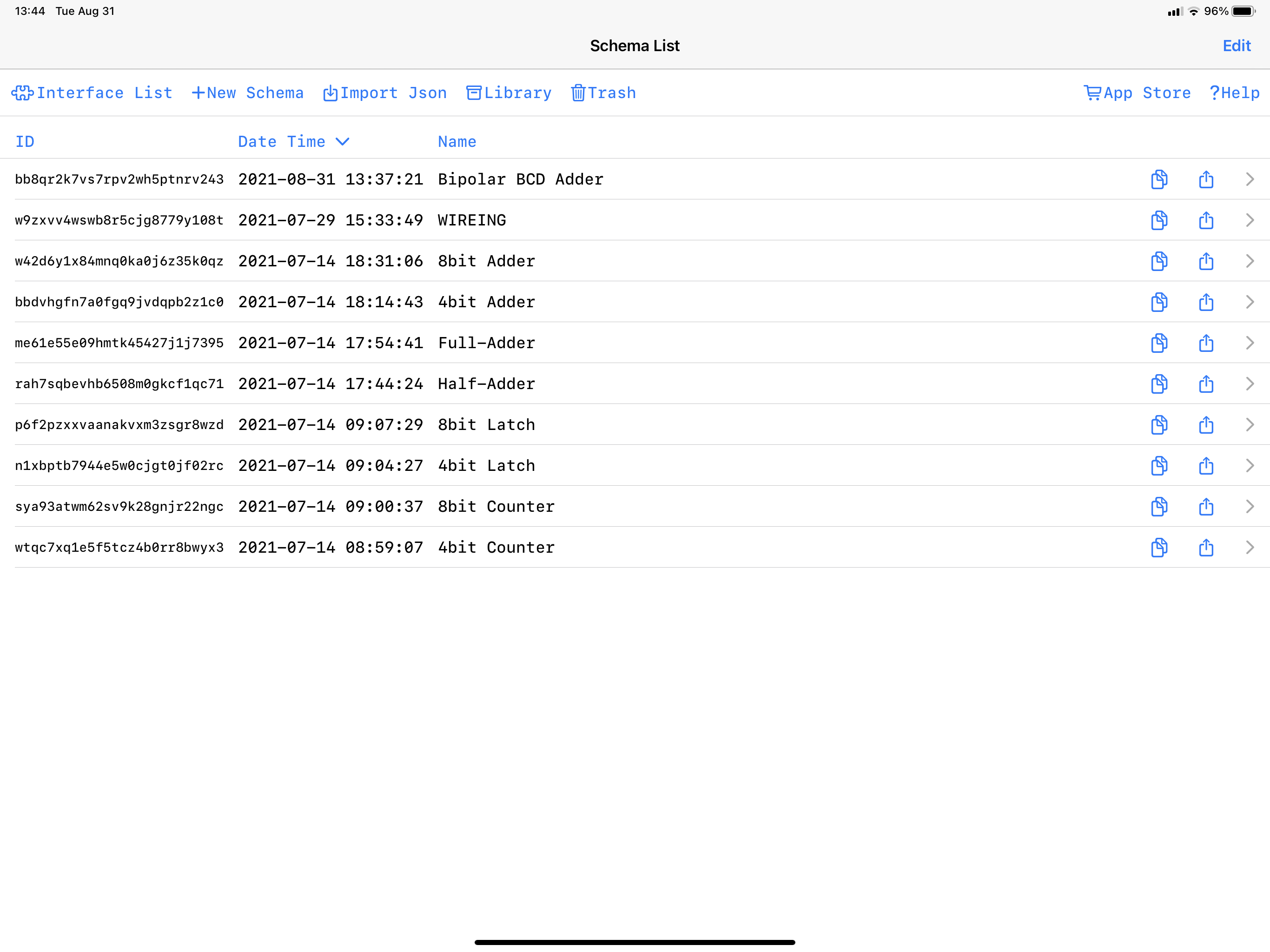
Task: Select ID wtqc7xq1e5f5tcz4b0rr8bwyx3
Action: coord(119,548)
